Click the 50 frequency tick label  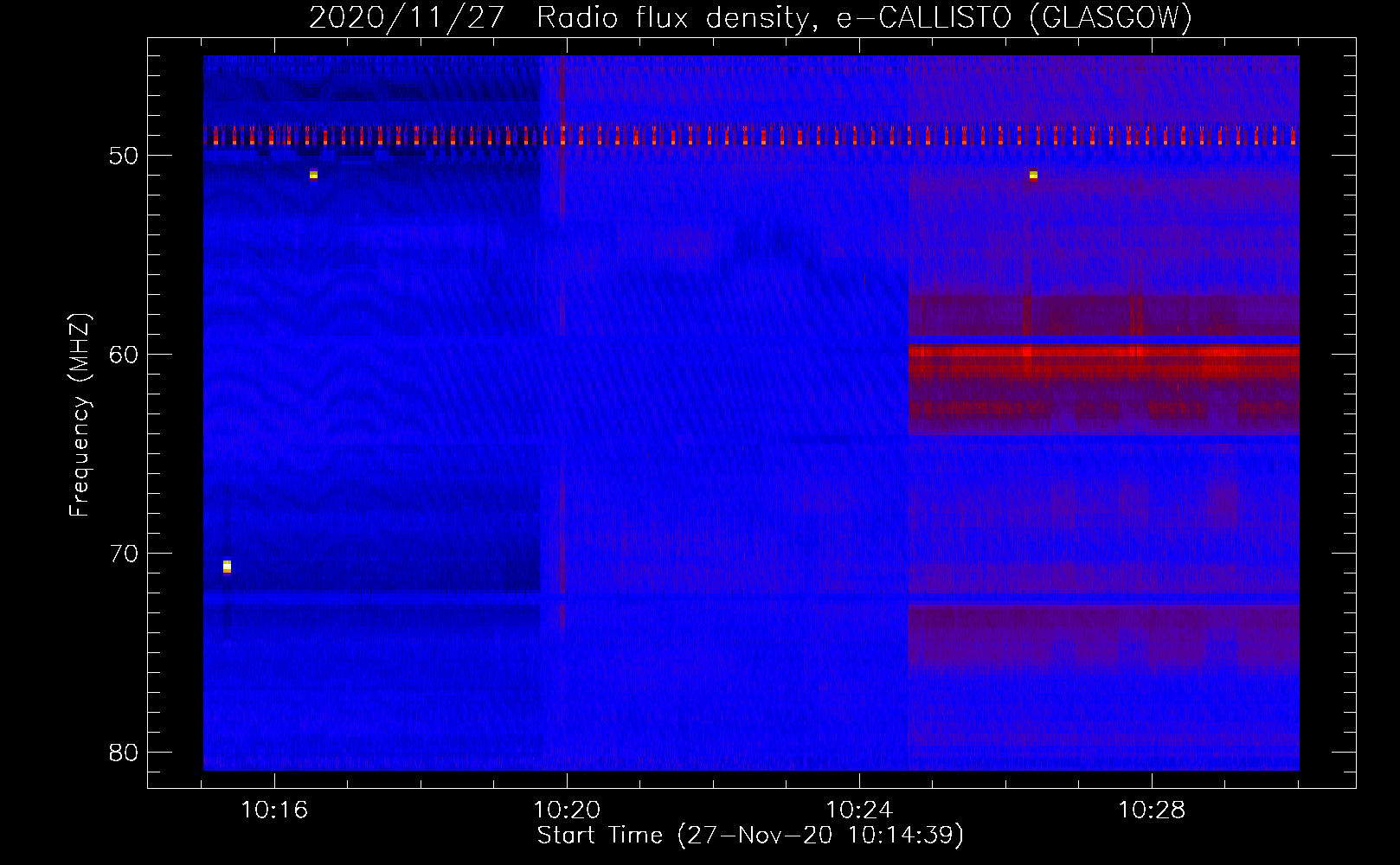pyautogui.click(x=124, y=156)
